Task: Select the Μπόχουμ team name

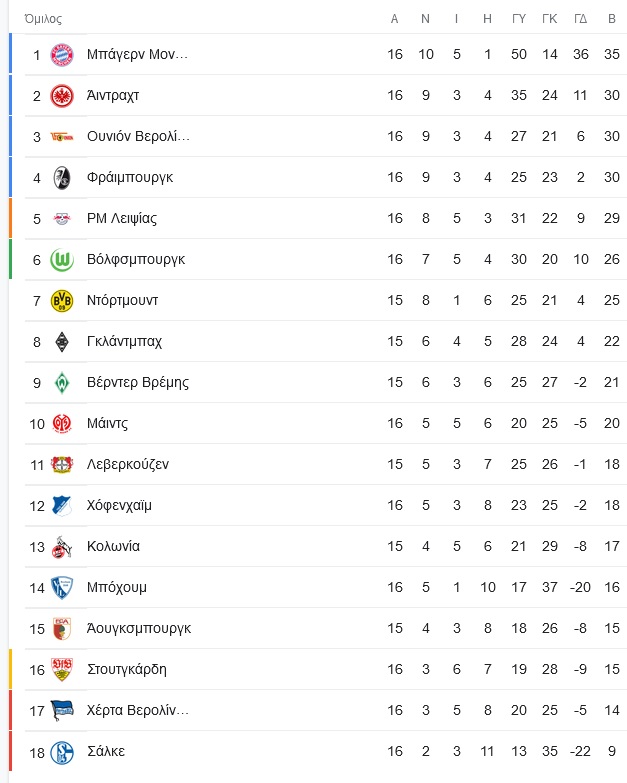Action: click(x=117, y=587)
